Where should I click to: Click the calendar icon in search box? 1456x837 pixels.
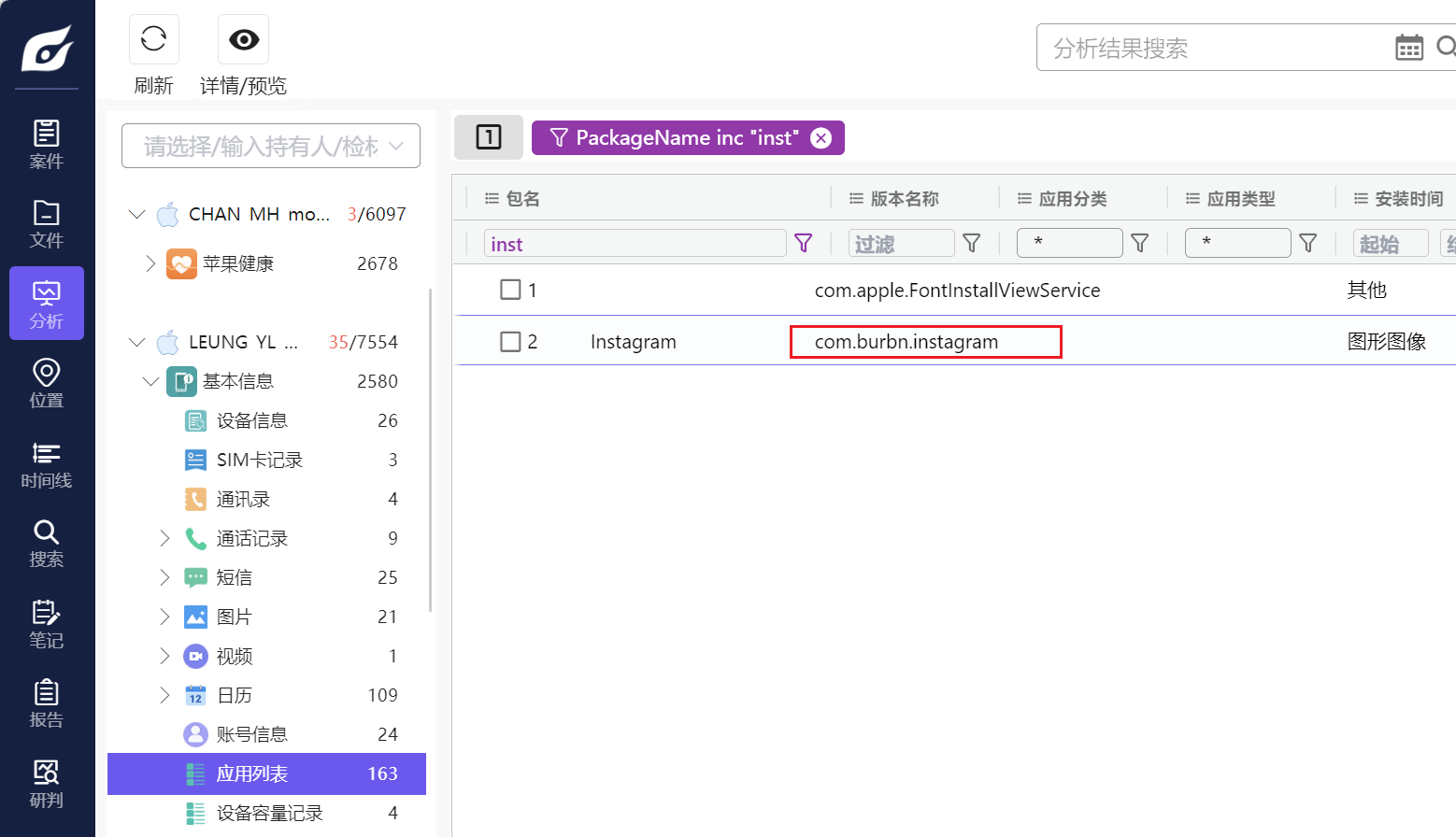[1408, 48]
